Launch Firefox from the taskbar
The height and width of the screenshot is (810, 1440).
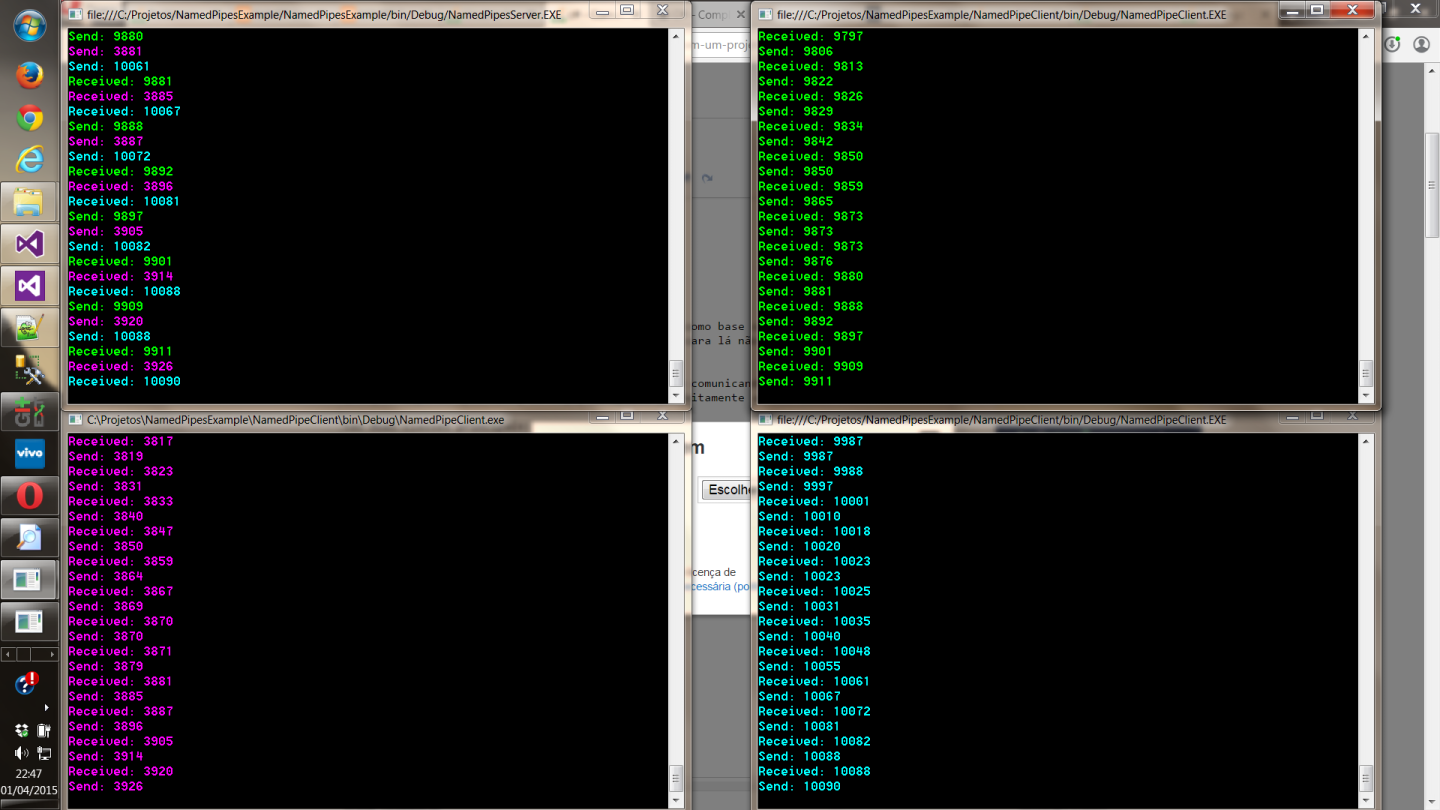[29, 75]
